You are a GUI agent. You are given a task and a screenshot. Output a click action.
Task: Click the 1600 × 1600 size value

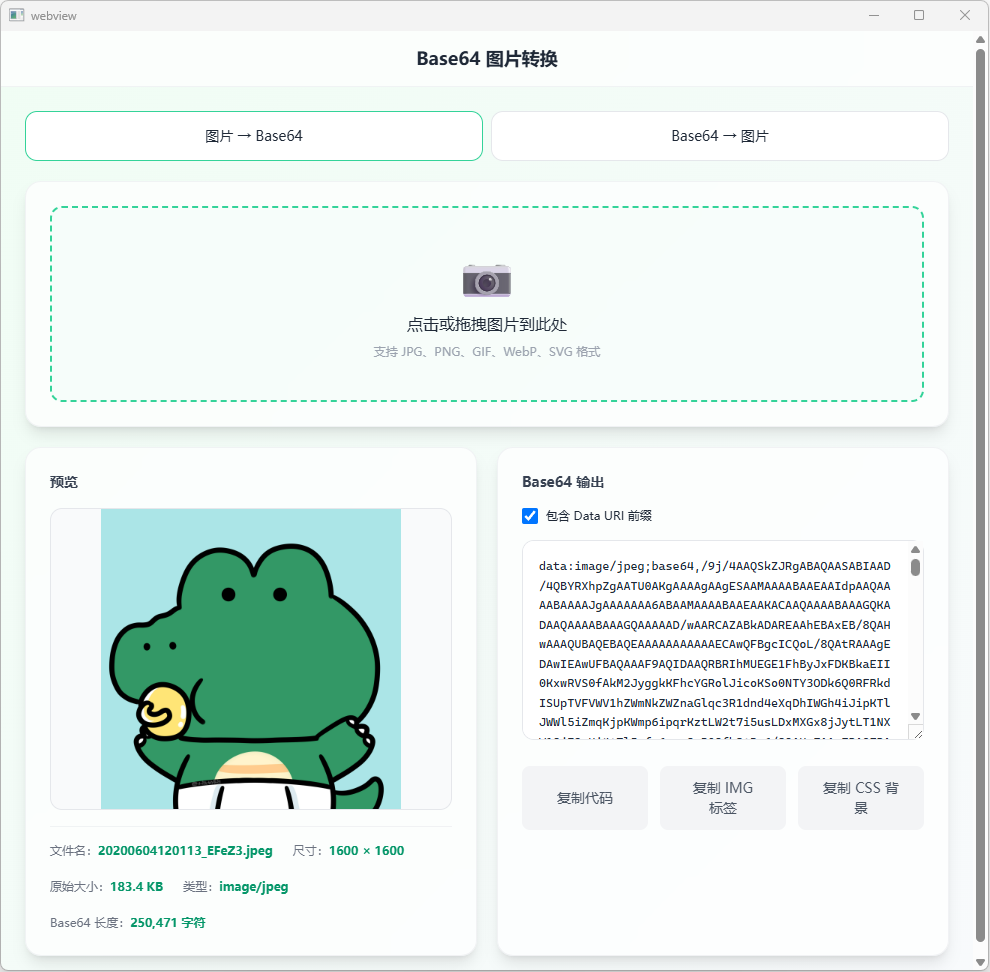366,851
